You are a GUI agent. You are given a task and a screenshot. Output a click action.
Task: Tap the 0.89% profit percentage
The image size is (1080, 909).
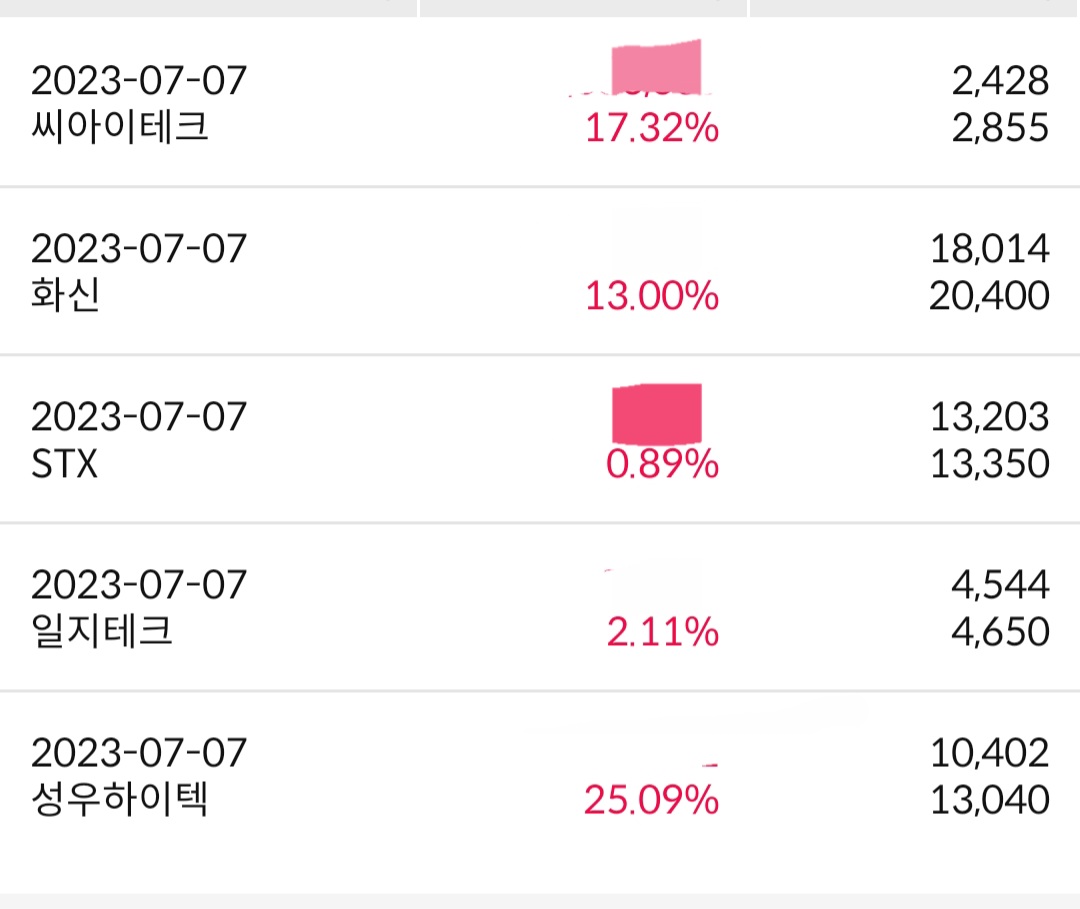[662, 465]
